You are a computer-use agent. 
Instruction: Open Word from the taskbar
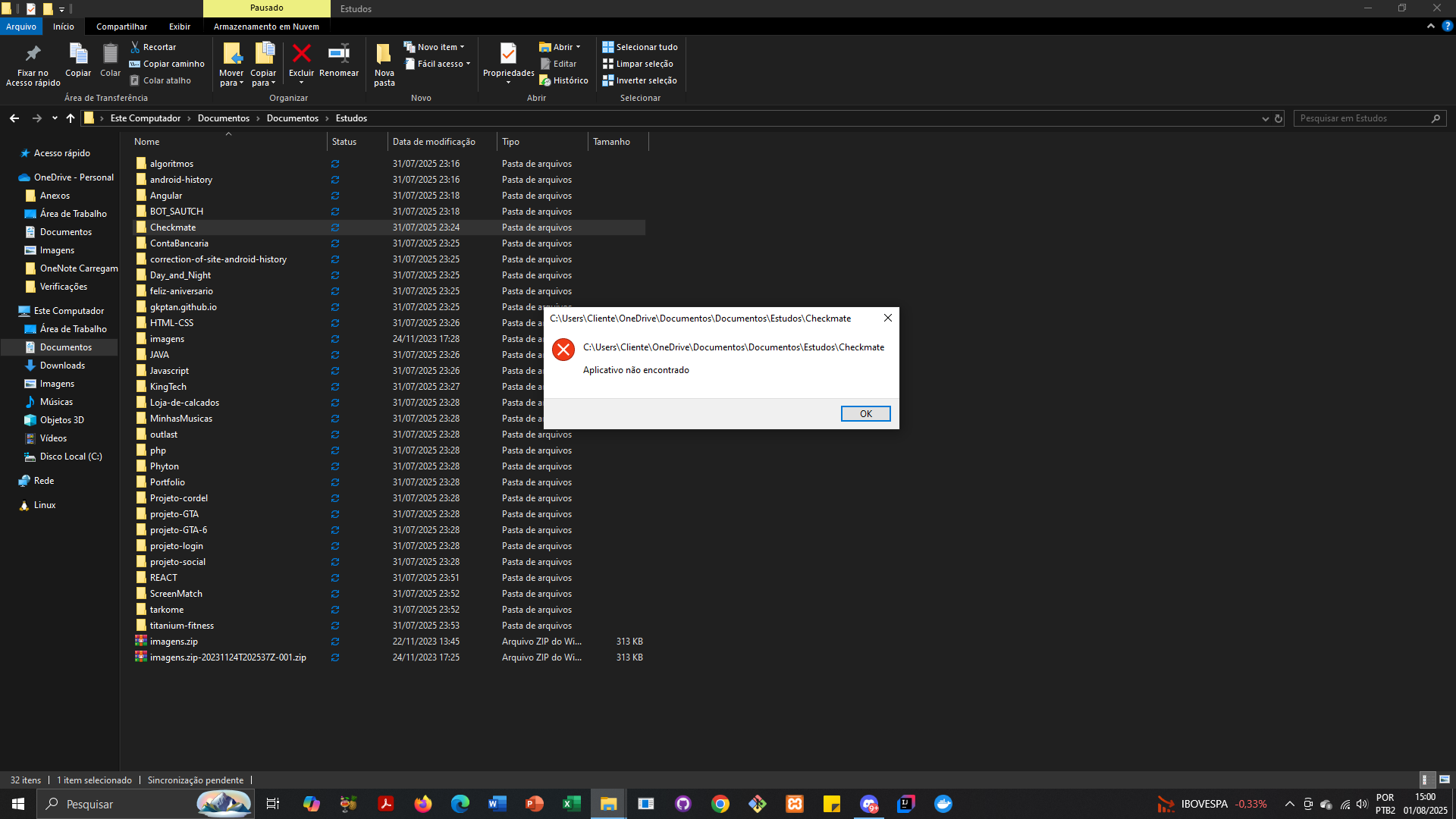point(497,804)
